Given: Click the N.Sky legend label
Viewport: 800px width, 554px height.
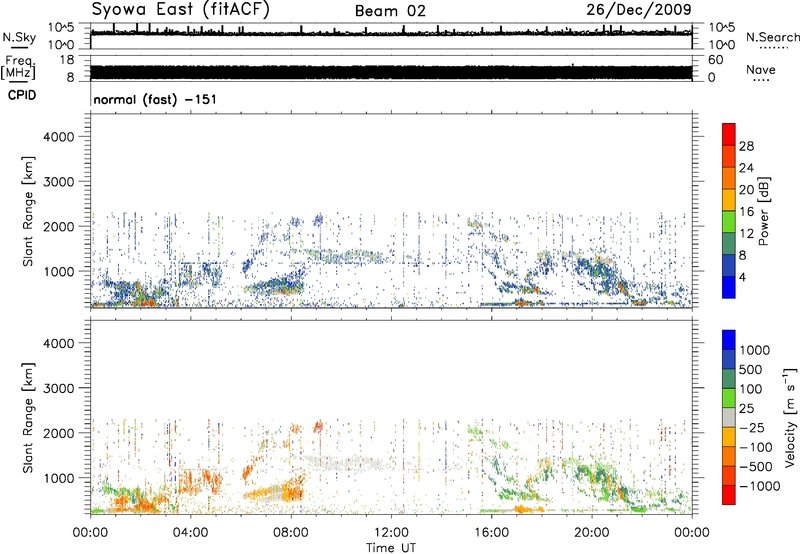Looking at the screenshot, I should click(x=20, y=36).
